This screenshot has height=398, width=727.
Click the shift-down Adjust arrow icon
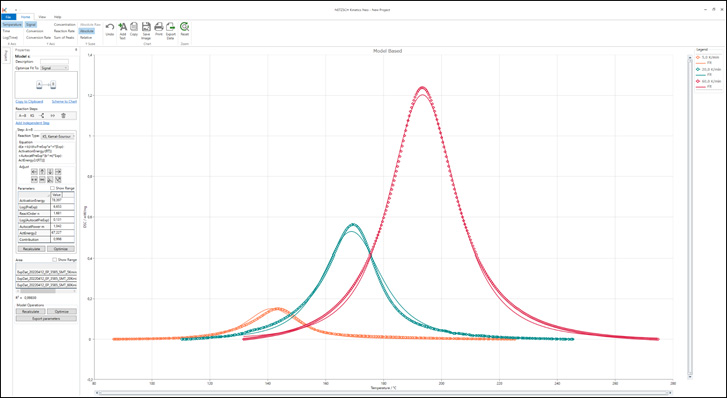50,172
